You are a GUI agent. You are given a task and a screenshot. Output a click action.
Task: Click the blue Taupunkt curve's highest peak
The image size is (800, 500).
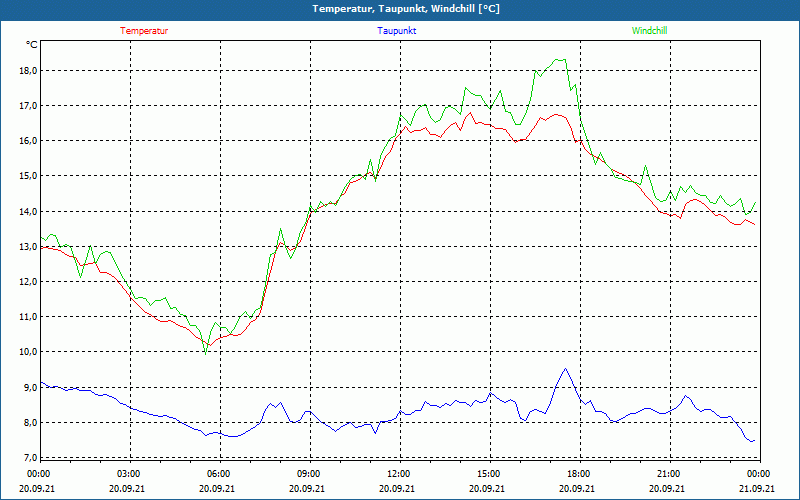pos(566,369)
